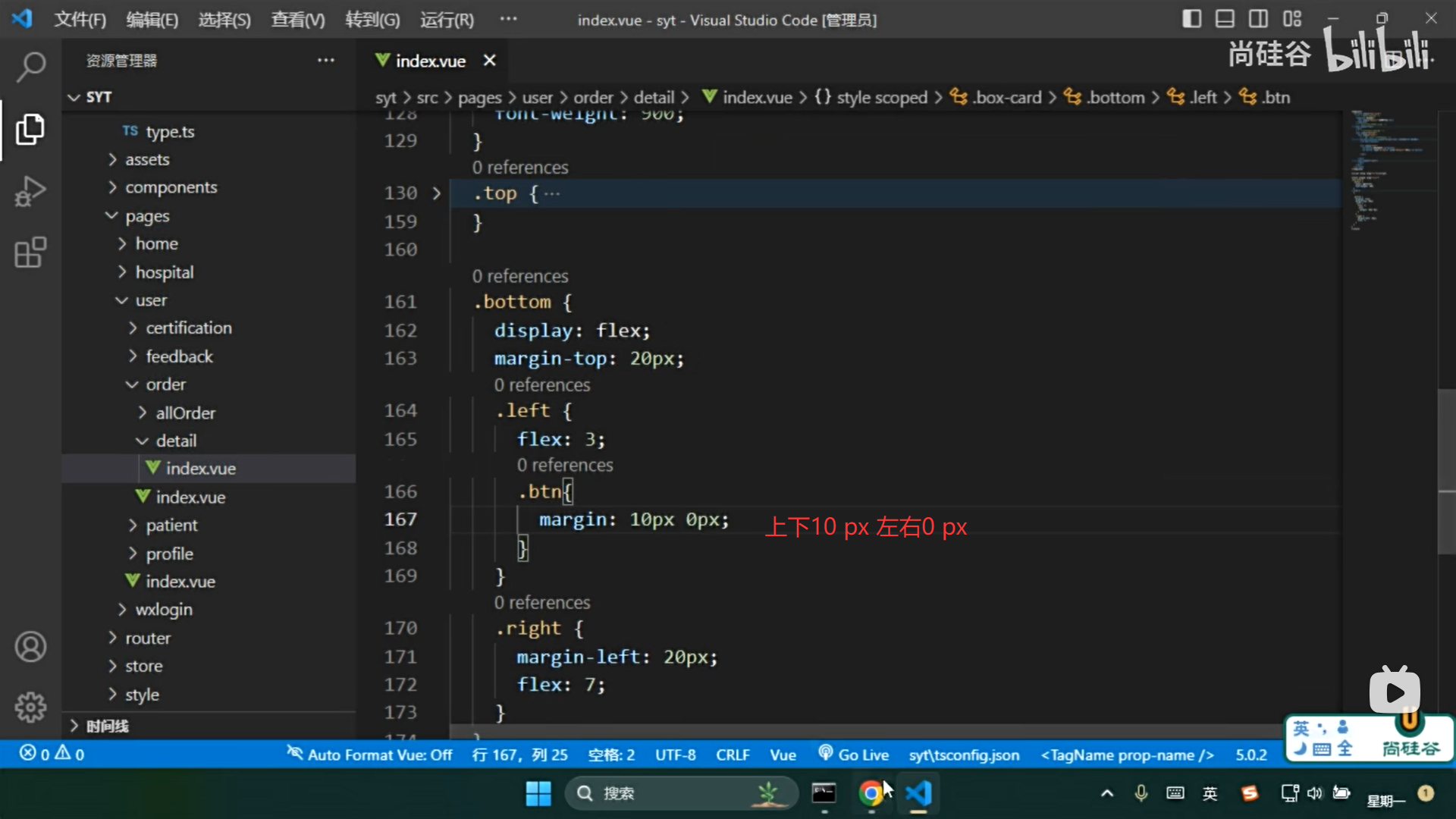Open the 运行(R) menu

pos(447,20)
